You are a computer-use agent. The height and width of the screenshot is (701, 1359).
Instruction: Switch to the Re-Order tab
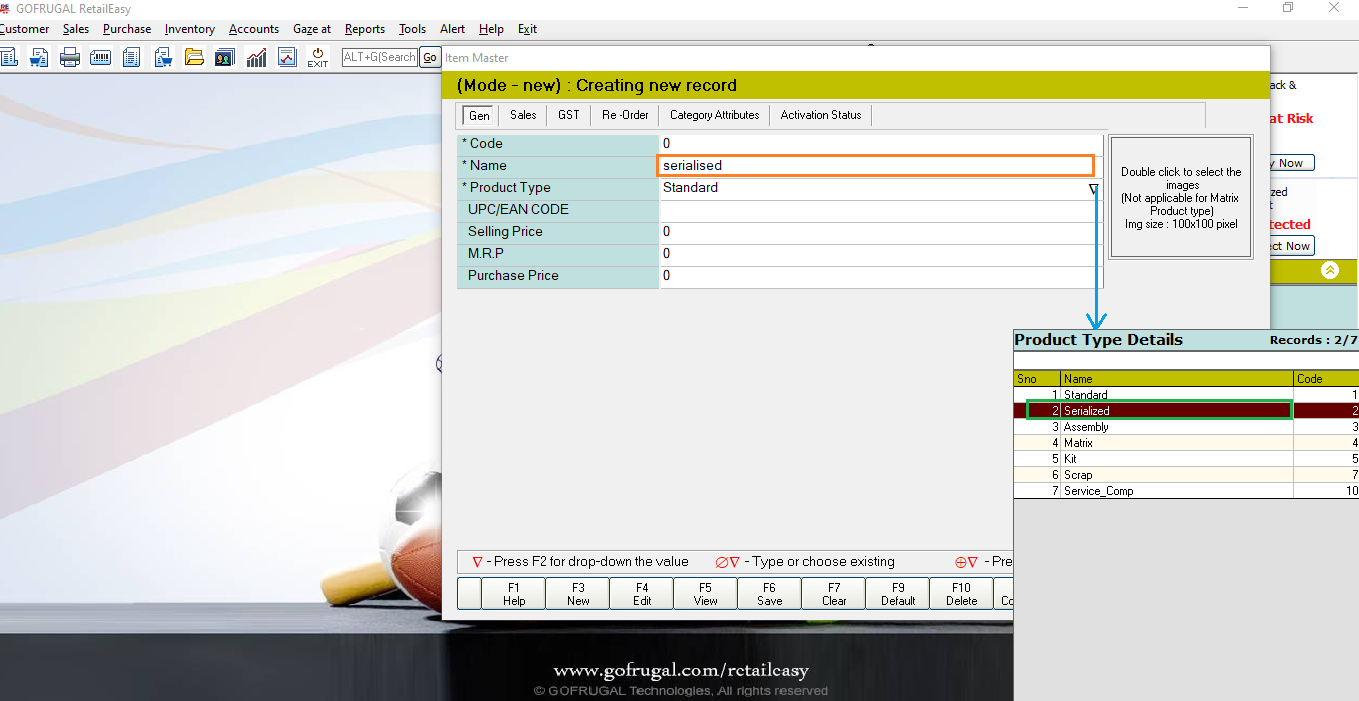(x=625, y=115)
